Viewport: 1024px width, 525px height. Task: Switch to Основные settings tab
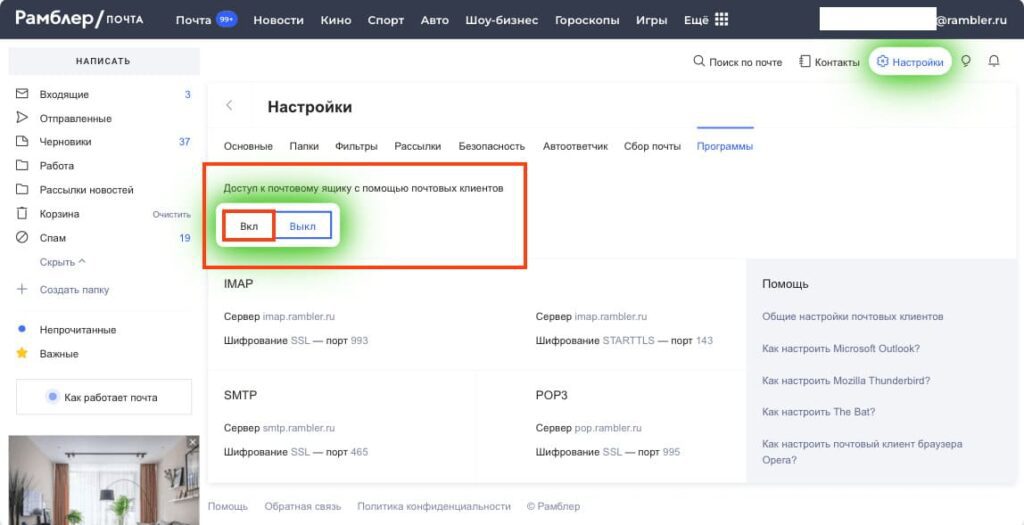tap(248, 146)
